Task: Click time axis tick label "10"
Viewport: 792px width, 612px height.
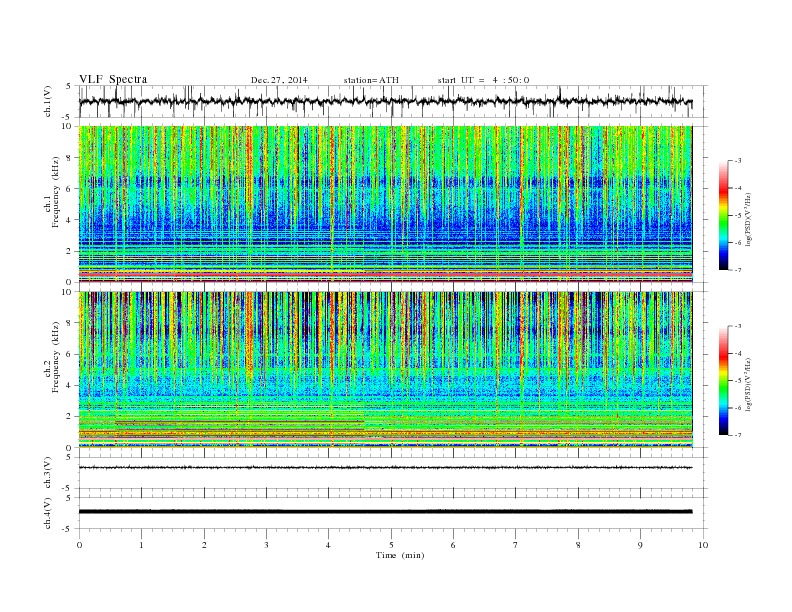Action: (x=703, y=545)
